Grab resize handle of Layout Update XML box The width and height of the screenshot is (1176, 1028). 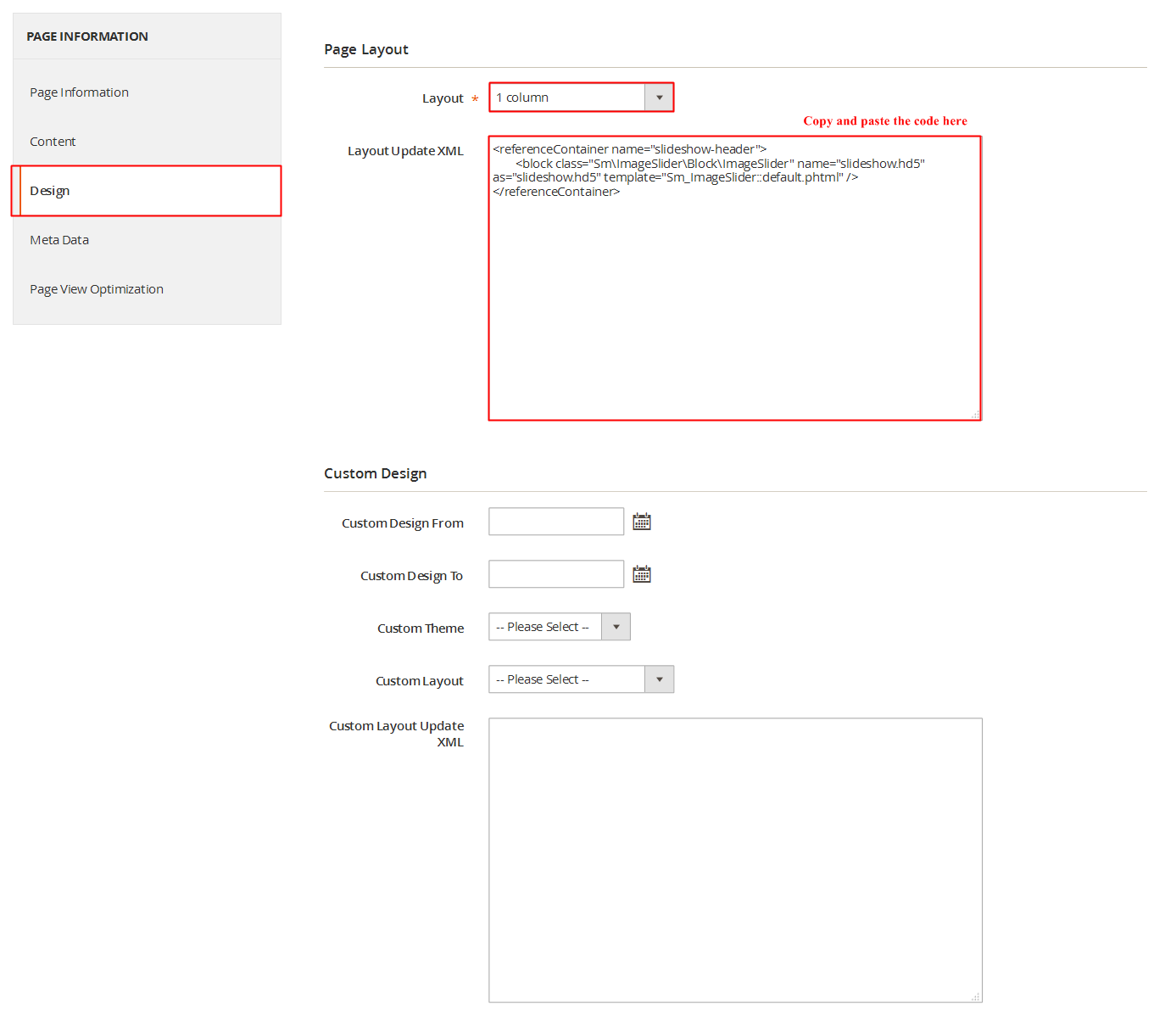pyautogui.click(x=975, y=415)
